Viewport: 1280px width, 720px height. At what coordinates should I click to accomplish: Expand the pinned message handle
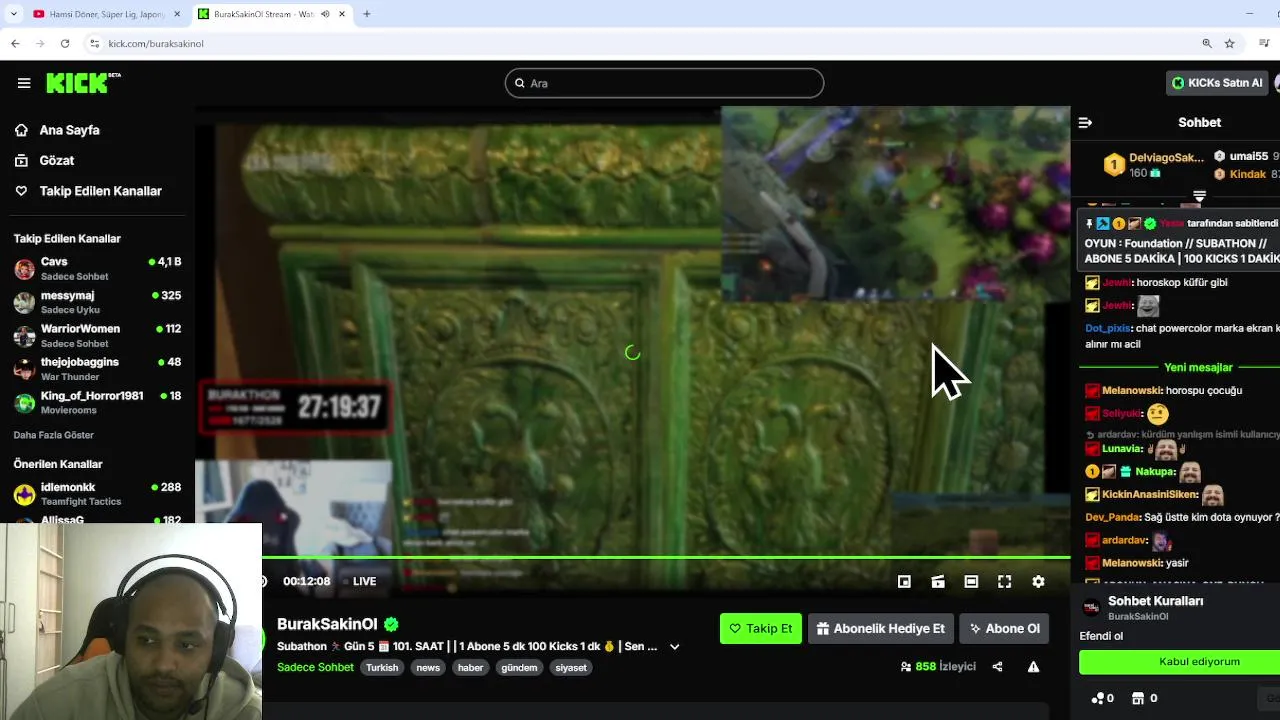tap(1199, 197)
